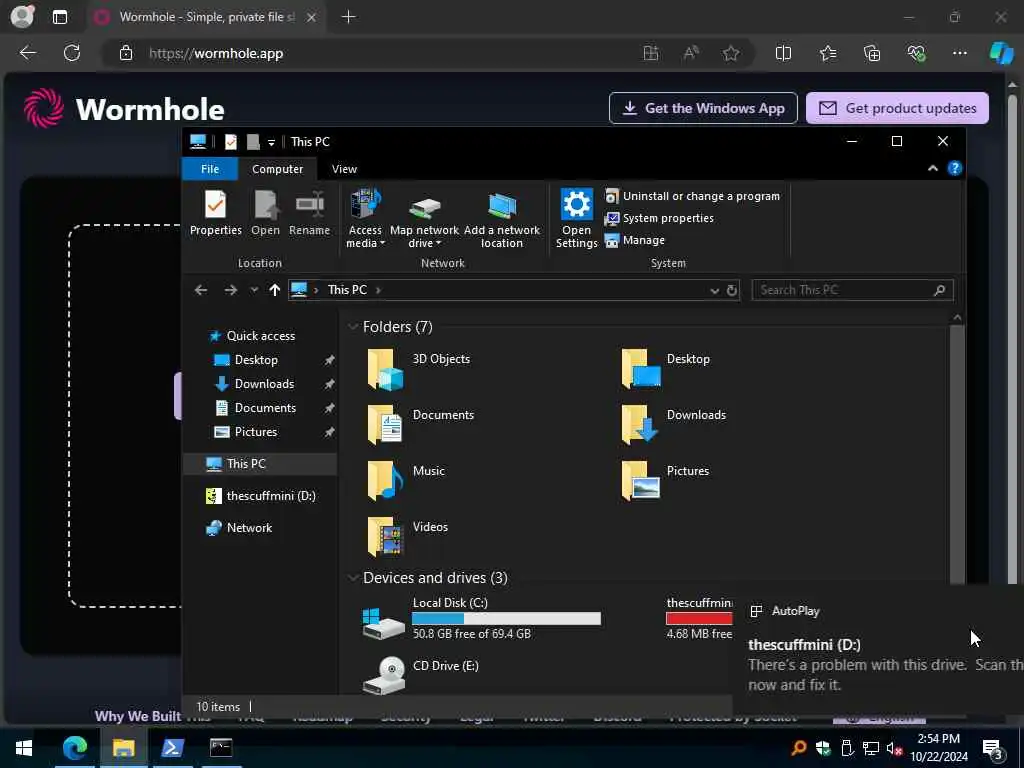Click Manage in the System group
The height and width of the screenshot is (768, 1024).
pos(635,240)
